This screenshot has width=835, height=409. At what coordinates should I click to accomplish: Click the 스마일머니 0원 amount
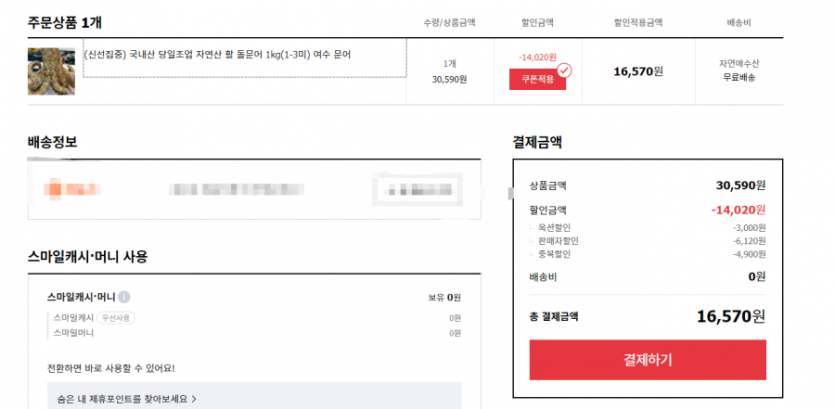tap(454, 333)
